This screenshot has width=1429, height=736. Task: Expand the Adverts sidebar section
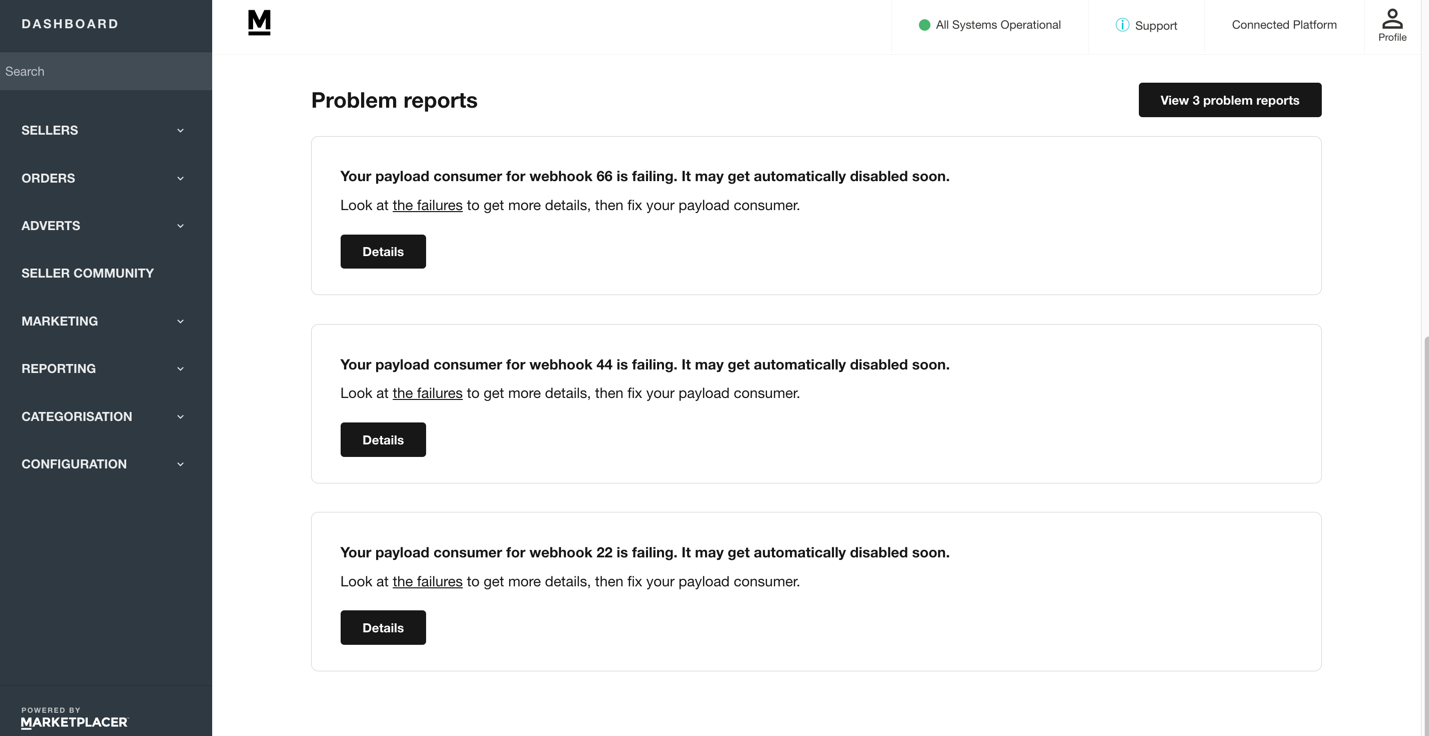pyautogui.click(x=106, y=226)
